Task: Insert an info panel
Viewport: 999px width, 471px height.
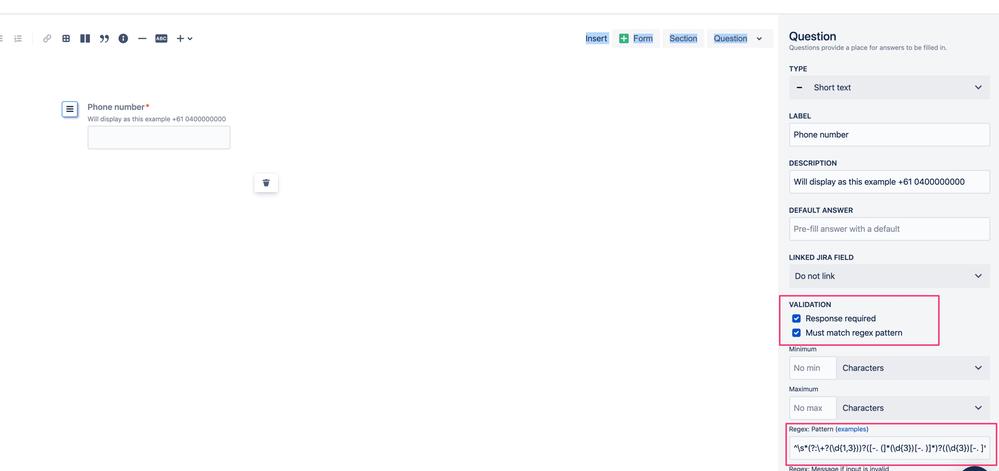Action: pyautogui.click(x=123, y=38)
